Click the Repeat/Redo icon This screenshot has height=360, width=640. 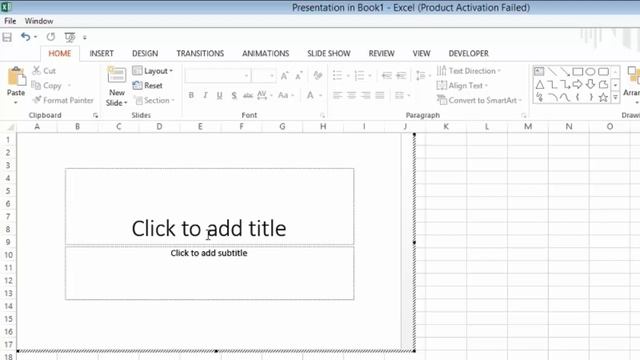click(51, 37)
